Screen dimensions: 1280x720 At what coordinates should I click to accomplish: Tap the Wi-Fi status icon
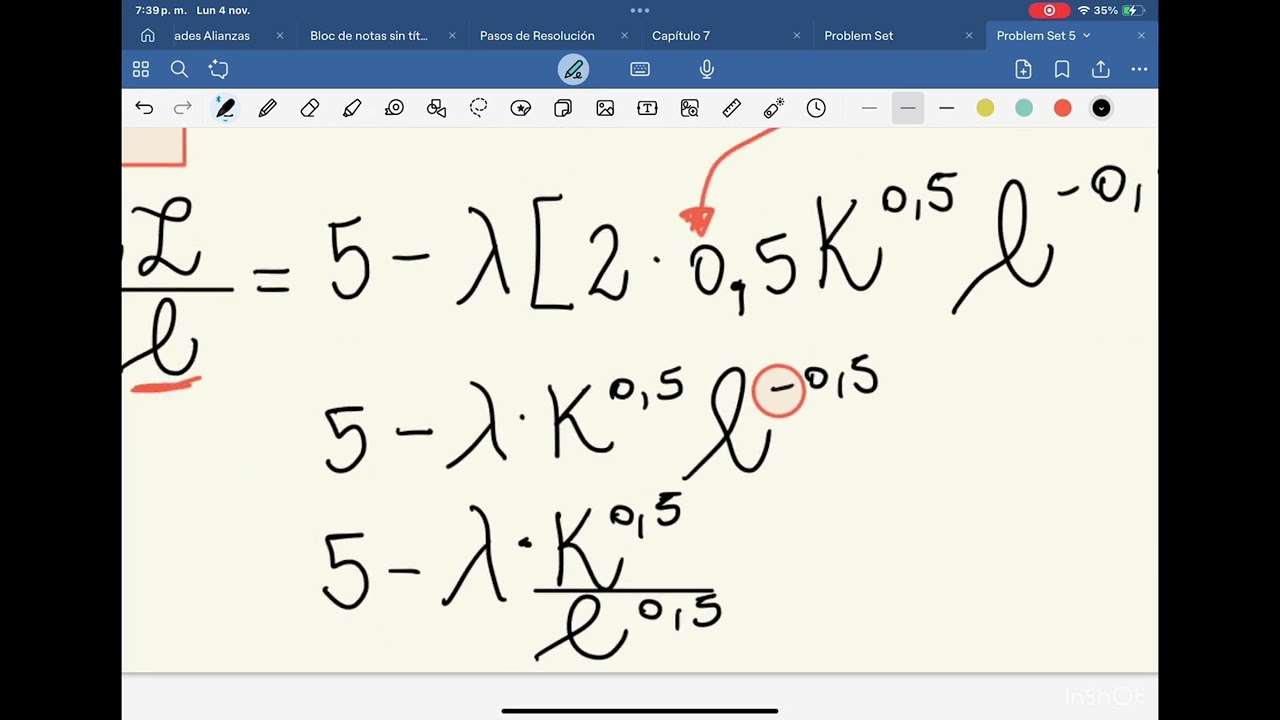pos(1083,10)
